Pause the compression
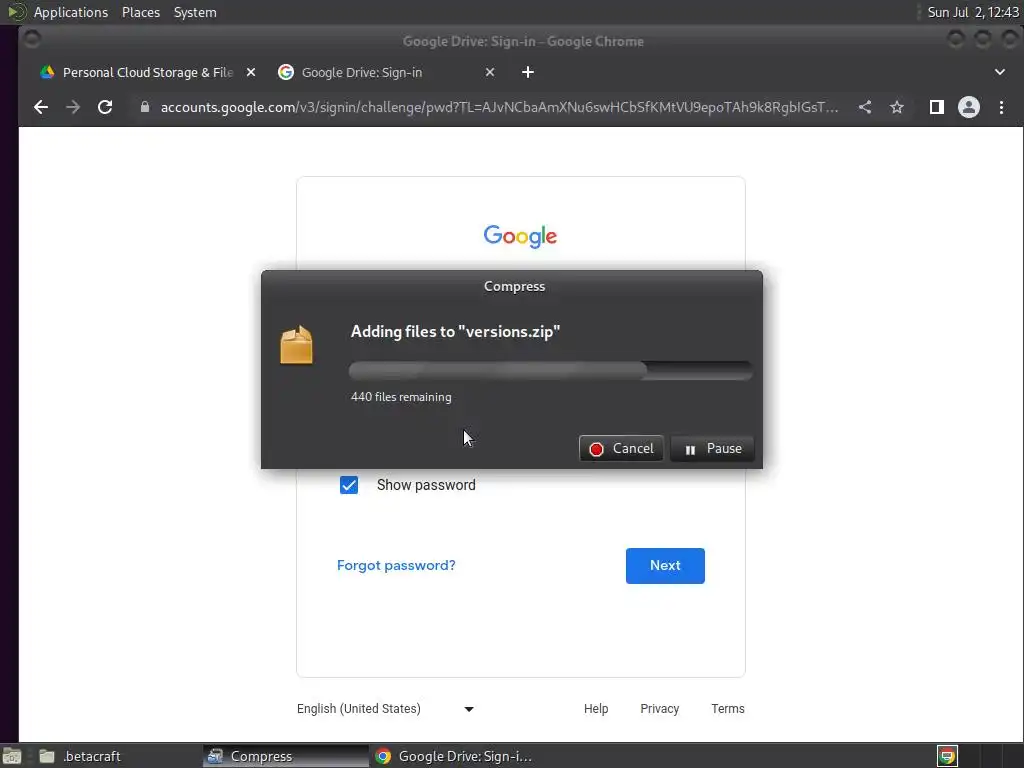 pos(712,449)
